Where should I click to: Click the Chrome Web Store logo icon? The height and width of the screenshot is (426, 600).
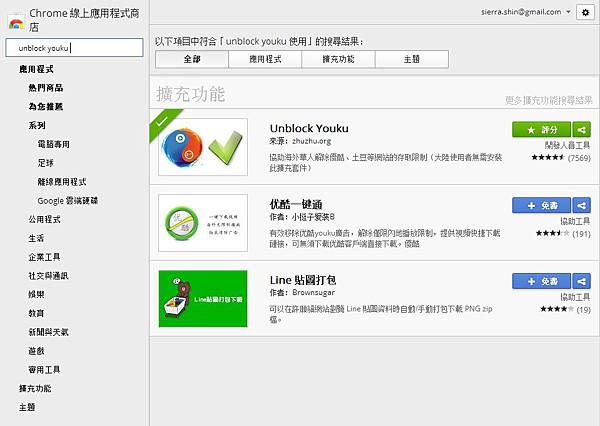click(16, 22)
